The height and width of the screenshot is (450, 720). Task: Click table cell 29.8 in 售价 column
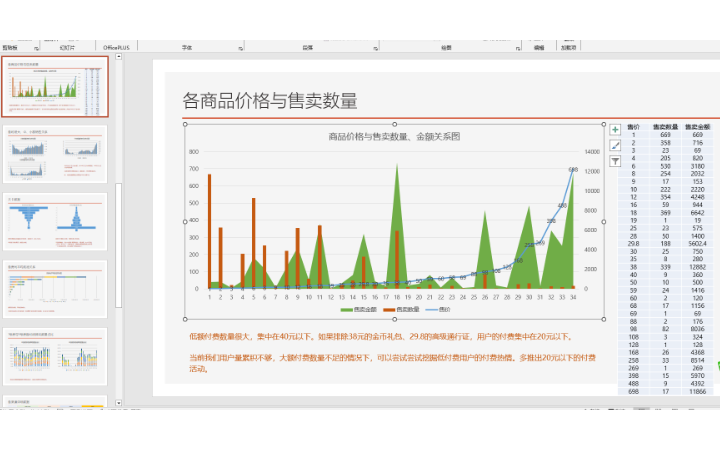(634, 244)
